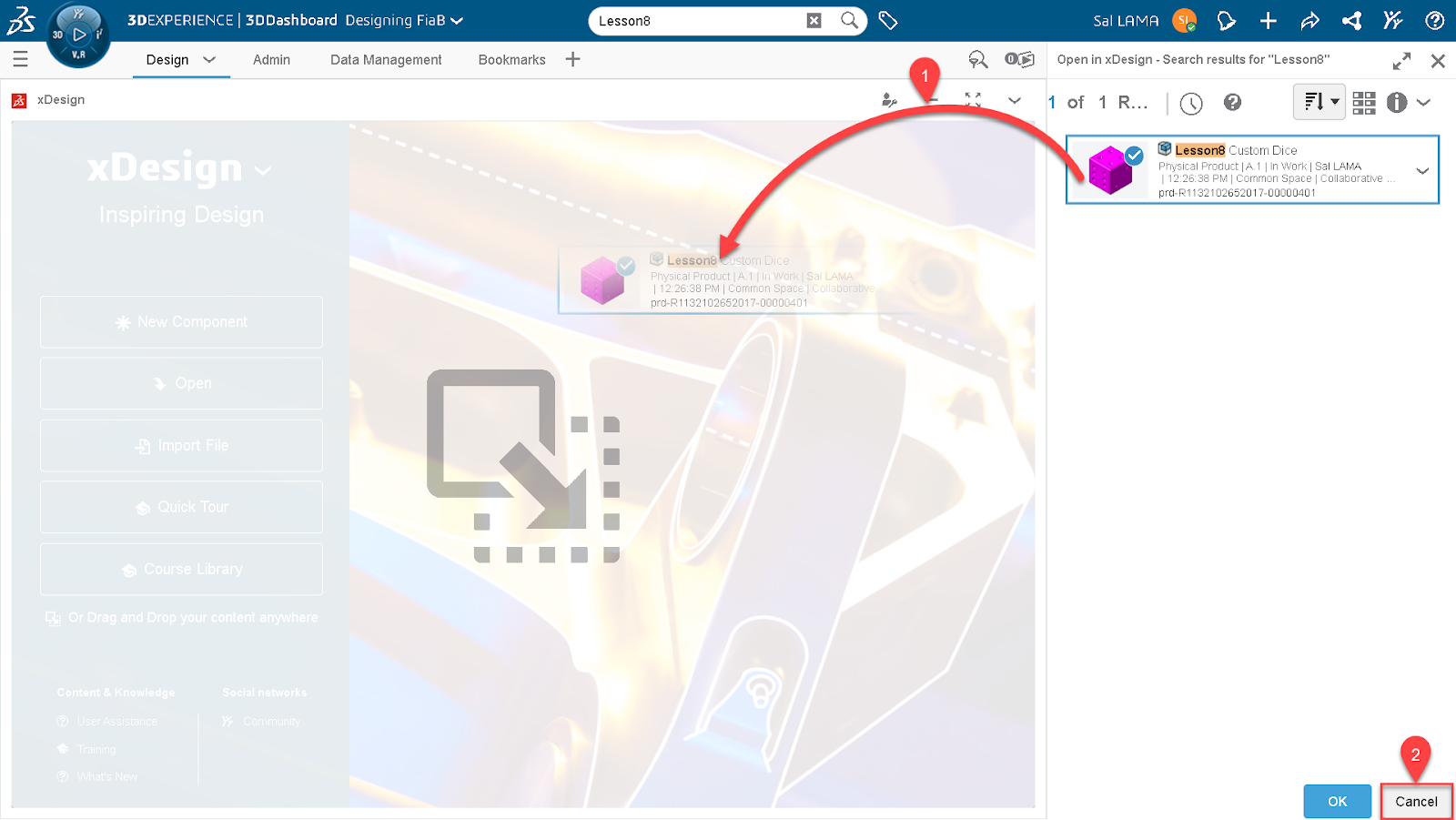This screenshot has height=820, width=1456.
Task: Open the 3DEXPERIENCE compass
Action: tap(78, 35)
